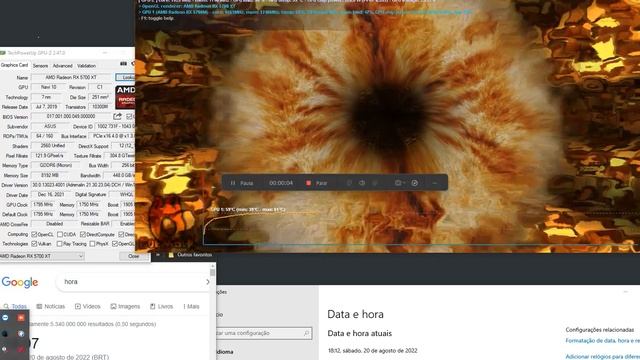
Task: Click the GPU Name field AMD Radeon RX 5700 XT
Action: tap(71, 77)
